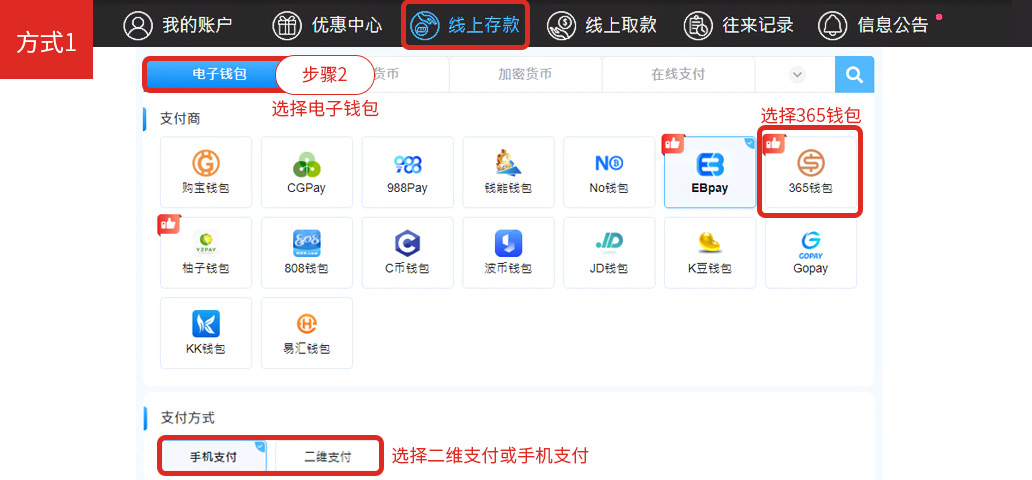This screenshot has height=480, width=1032.
Task: Choose the 988Pay provider
Action: point(407,173)
